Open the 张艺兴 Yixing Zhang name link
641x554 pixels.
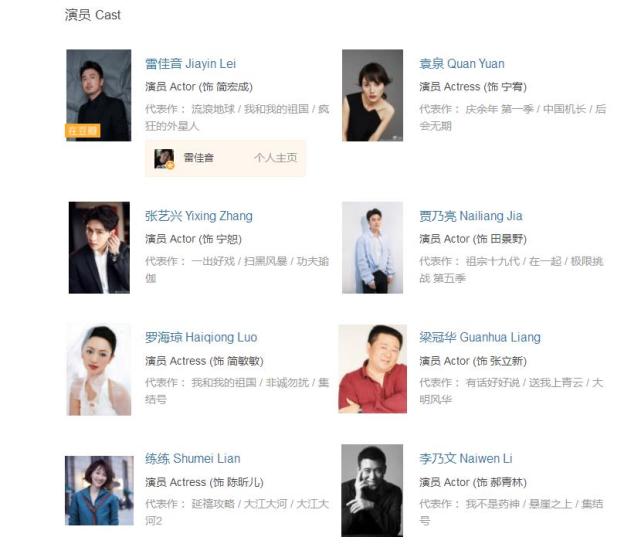(x=199, y=216)
